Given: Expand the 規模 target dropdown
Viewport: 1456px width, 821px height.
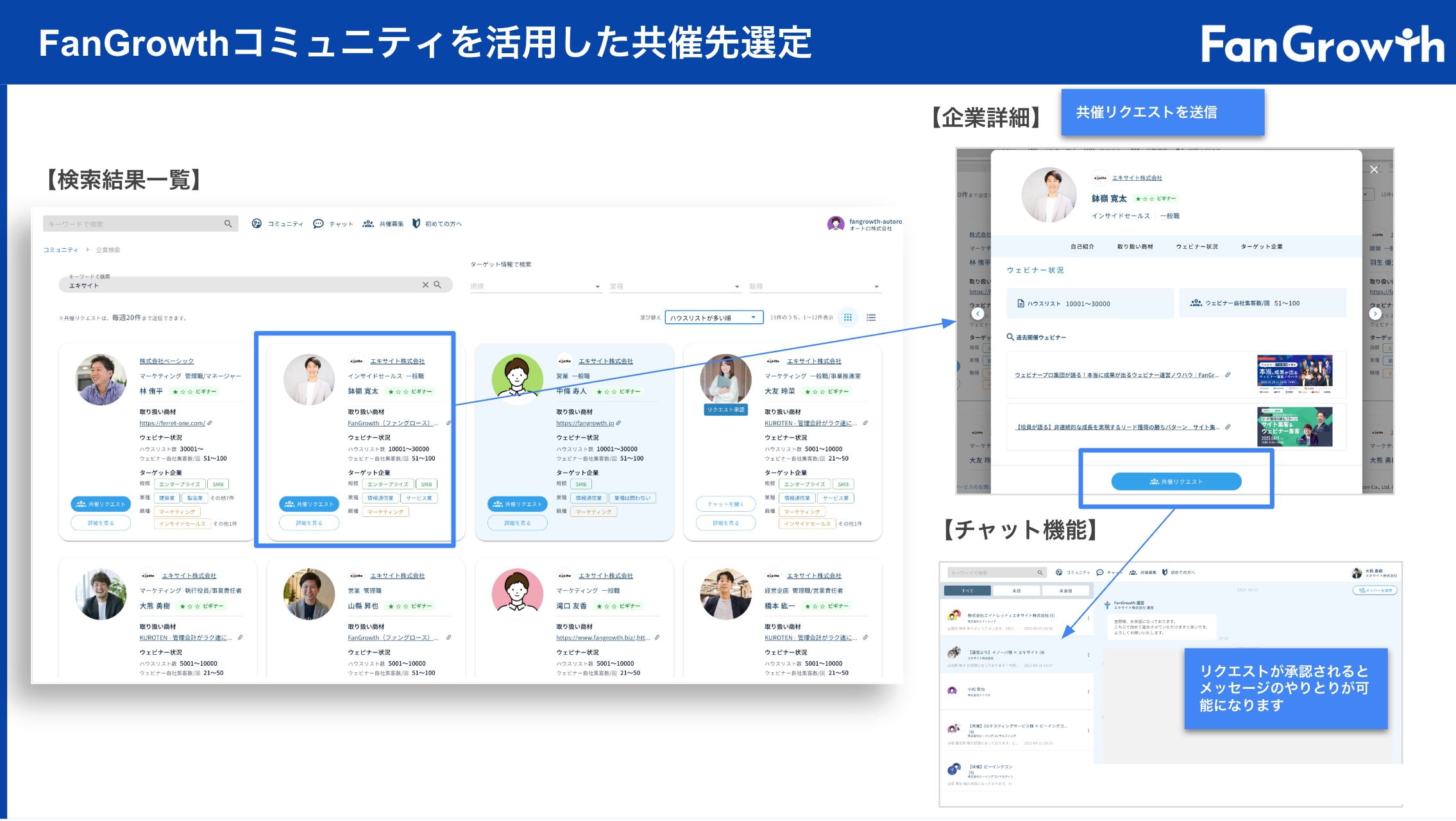Looking at the screenshot, I should pos(535,286).
